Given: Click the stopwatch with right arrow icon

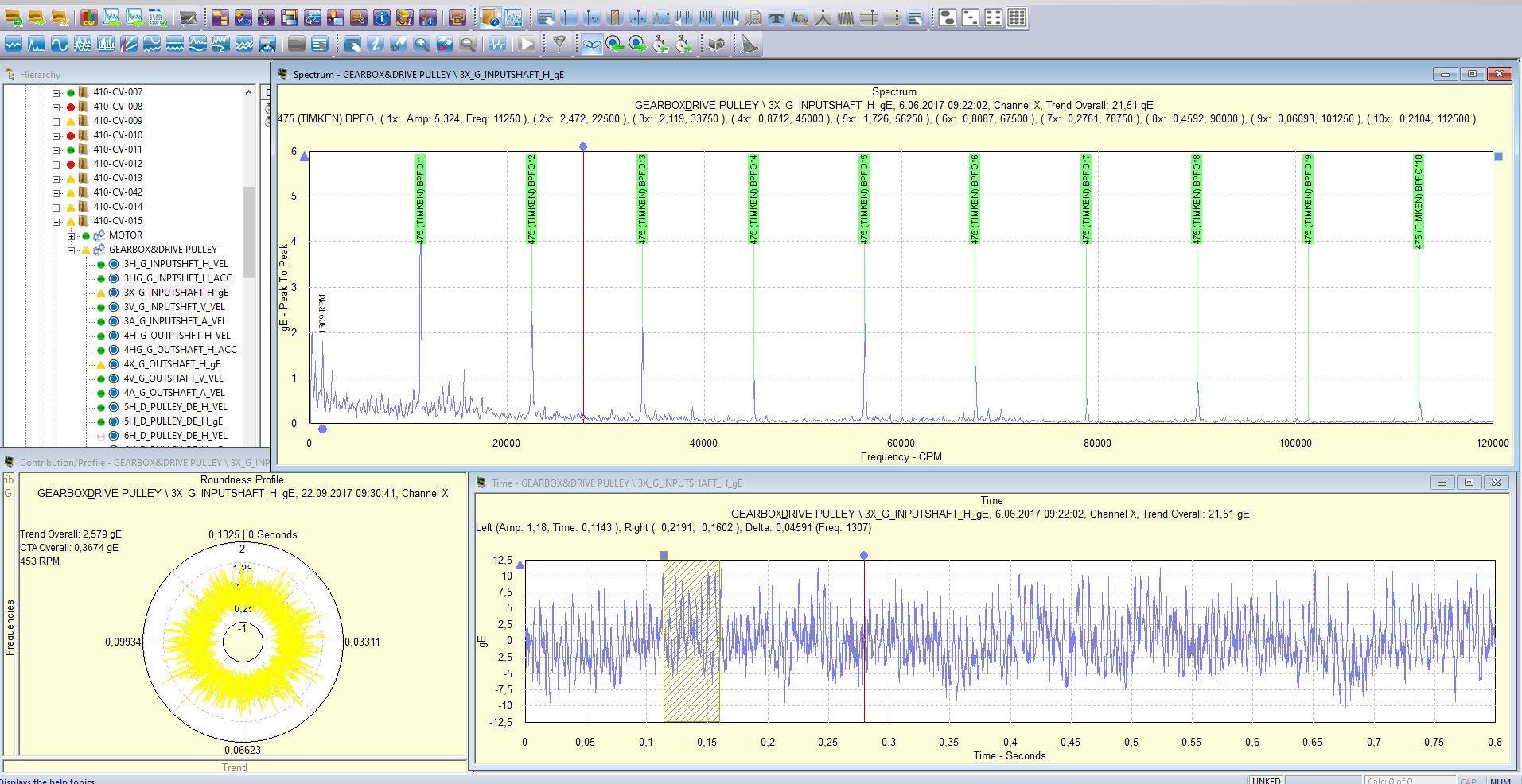Looking at the screenshot, I should tap(683, 44).
